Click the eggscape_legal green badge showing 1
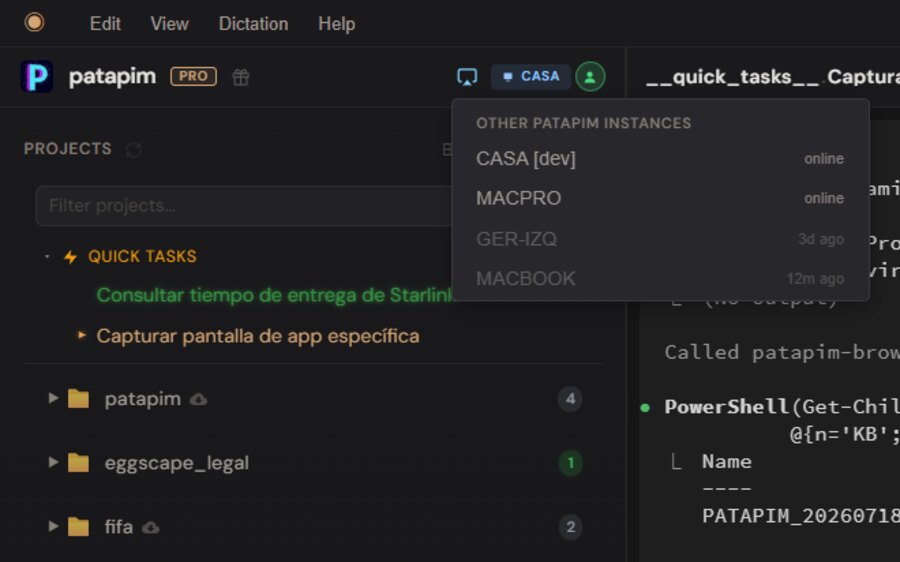Viewport: 900px width, 562px height. (570, 463)
